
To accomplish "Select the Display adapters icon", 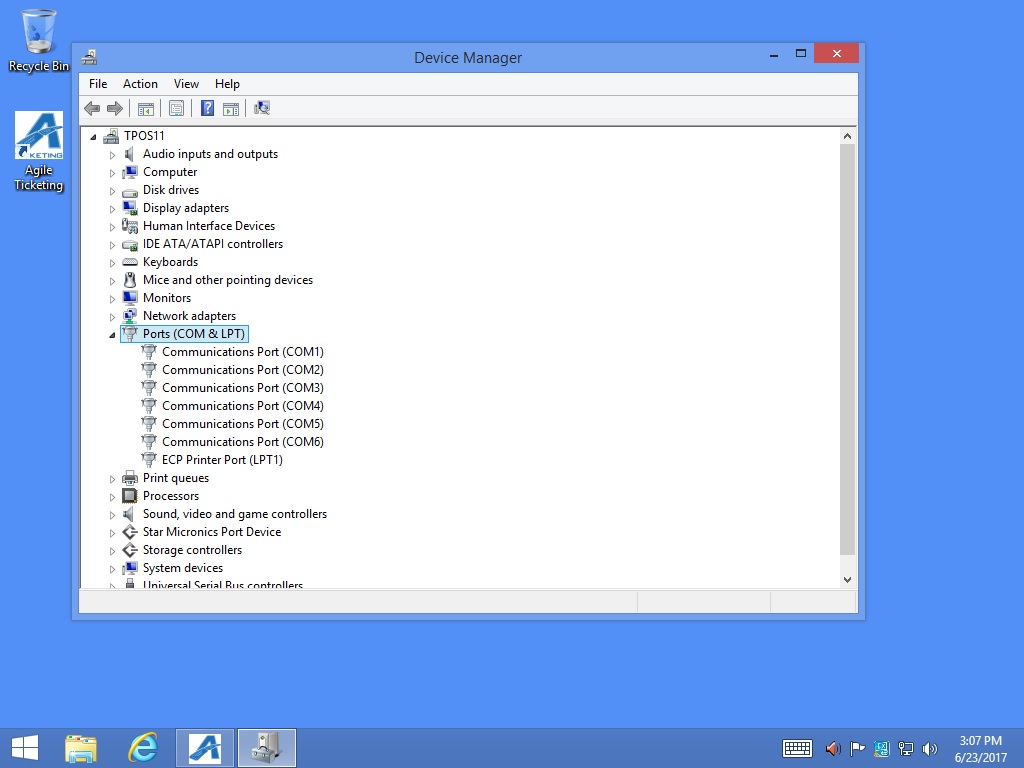I will [x=130, y=208].
